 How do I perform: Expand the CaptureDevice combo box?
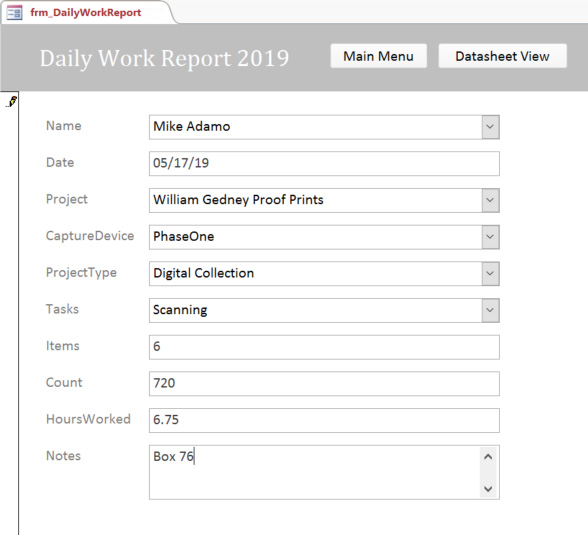(490, 237)
